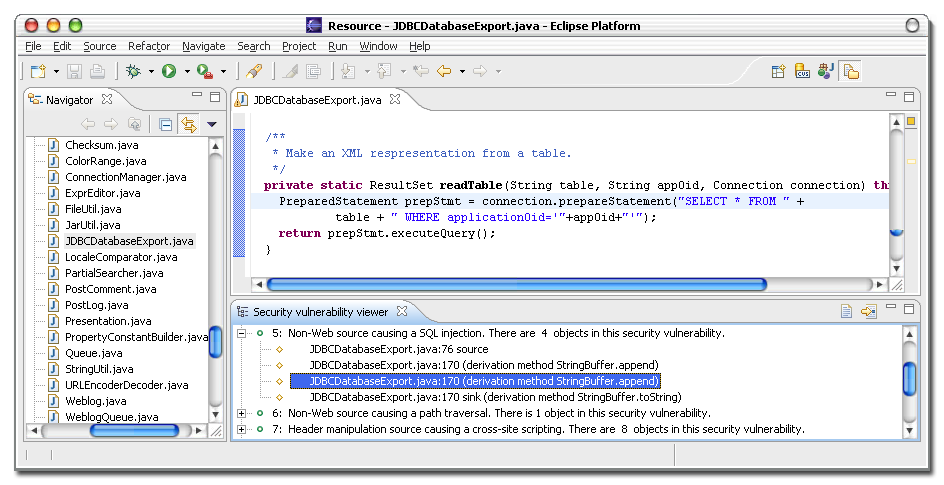Image resolution: width=944 pixels, height=485 pixels.
Task: Expand vulnerability 7 cross-site scripting node
Action: pyautogui.click(x=242, y=429)
